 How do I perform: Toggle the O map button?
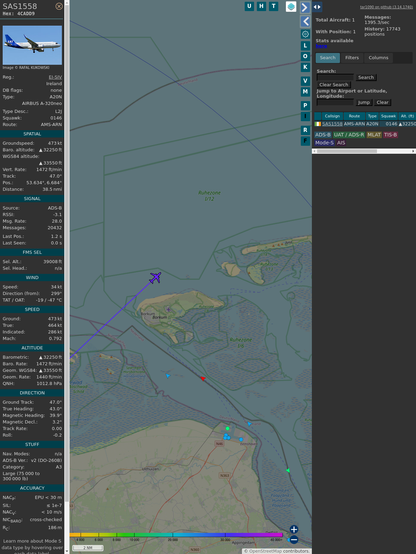305,56
